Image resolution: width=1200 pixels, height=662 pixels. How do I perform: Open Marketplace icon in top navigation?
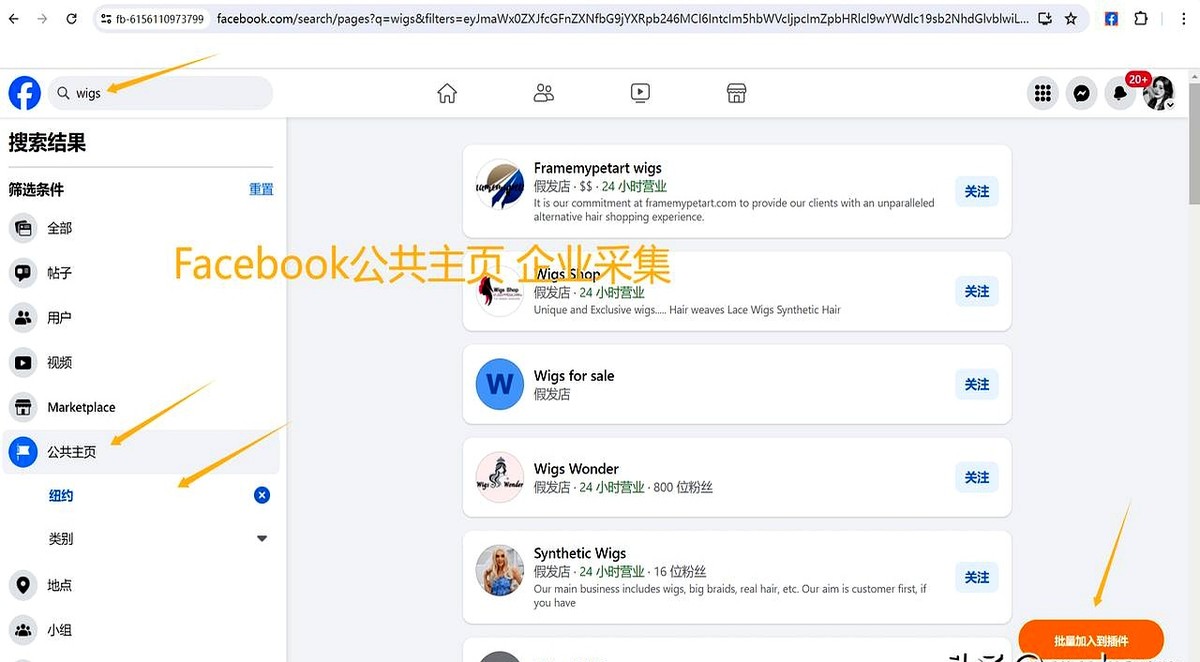[x=736, y=93]
